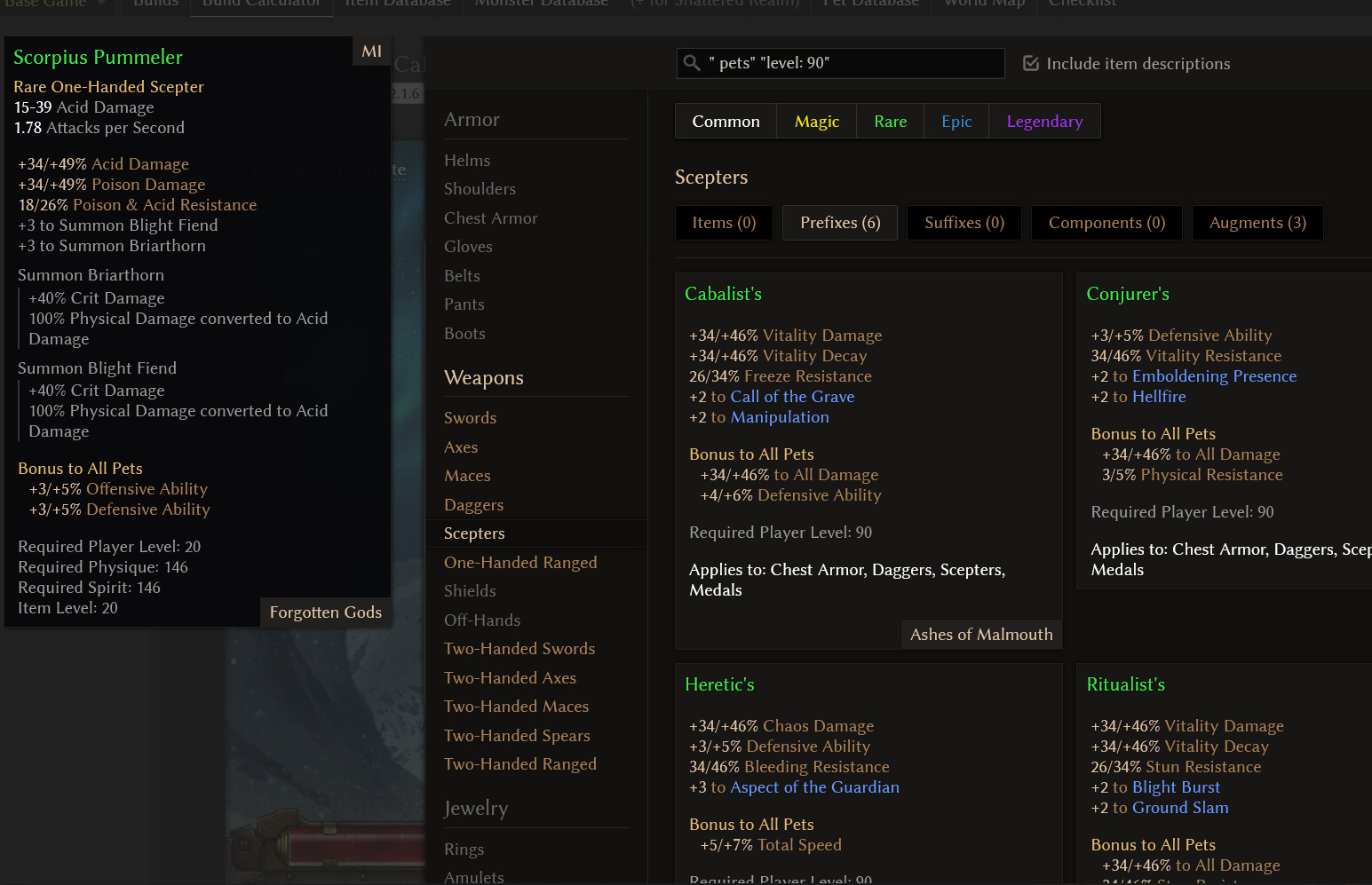
Task: Switch to the Augments (3) tab
Action: tap(1257, 223)
